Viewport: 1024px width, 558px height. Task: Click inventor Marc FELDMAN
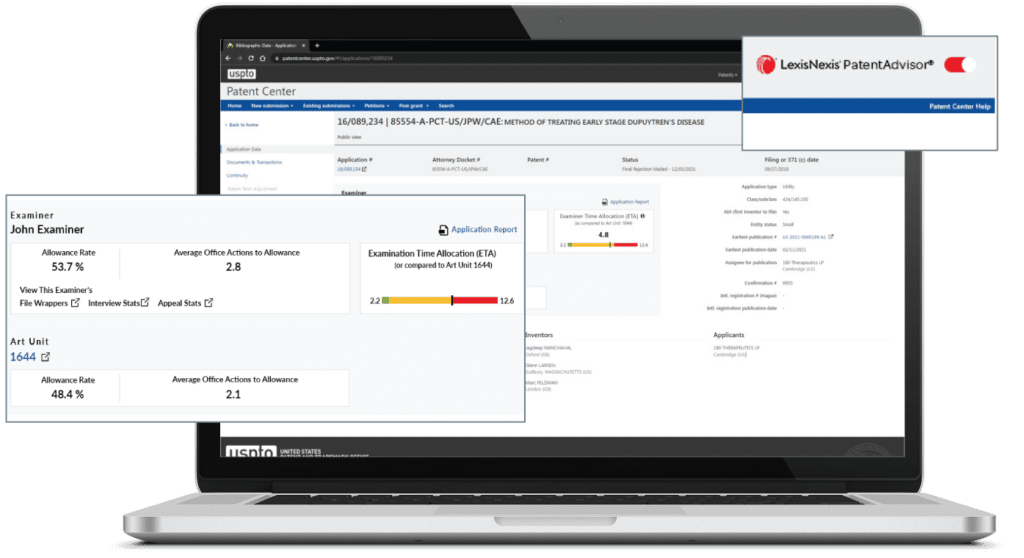(x=541, y=383)
